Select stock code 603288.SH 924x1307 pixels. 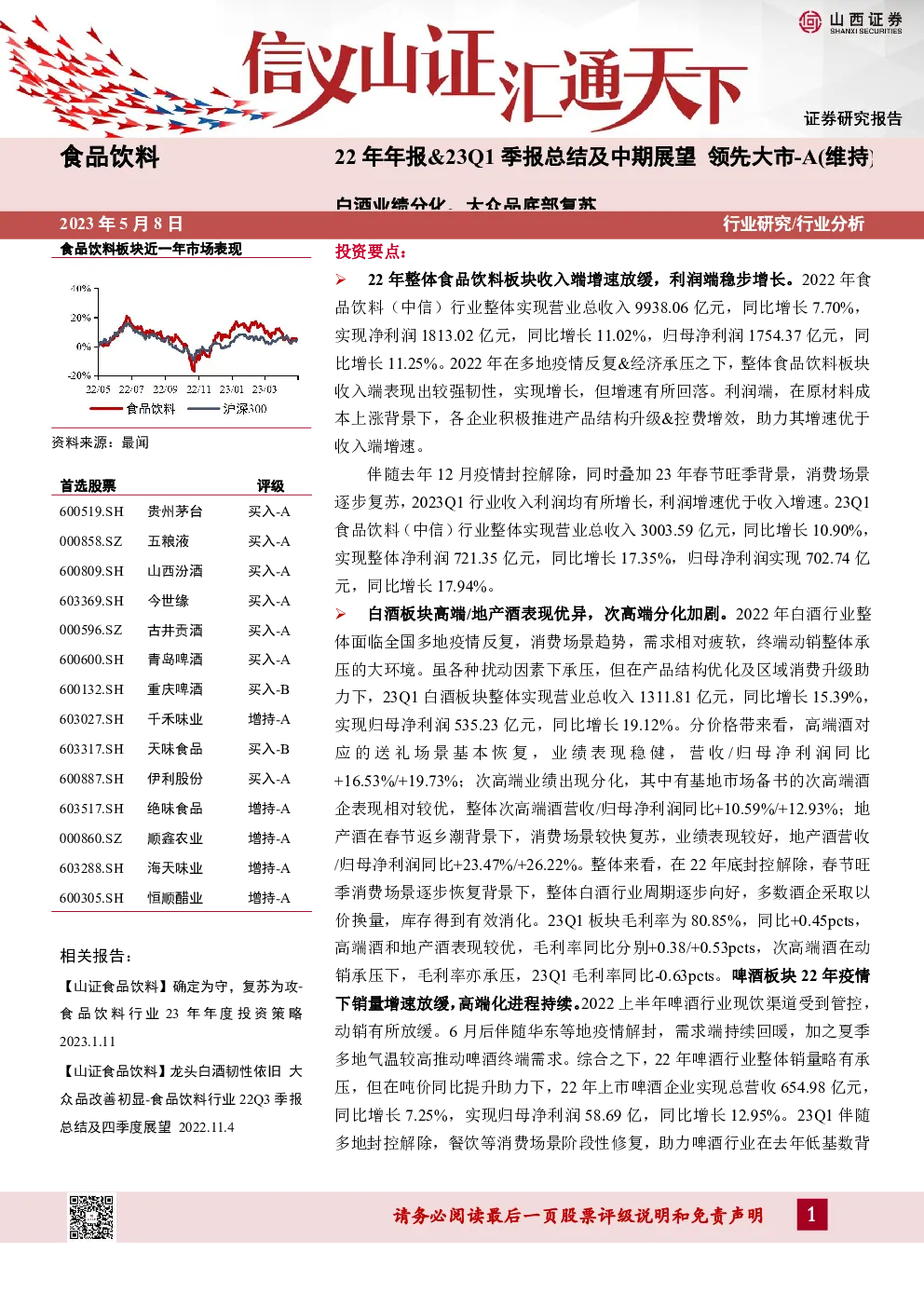pyautogui.click(x=91, y=868)
